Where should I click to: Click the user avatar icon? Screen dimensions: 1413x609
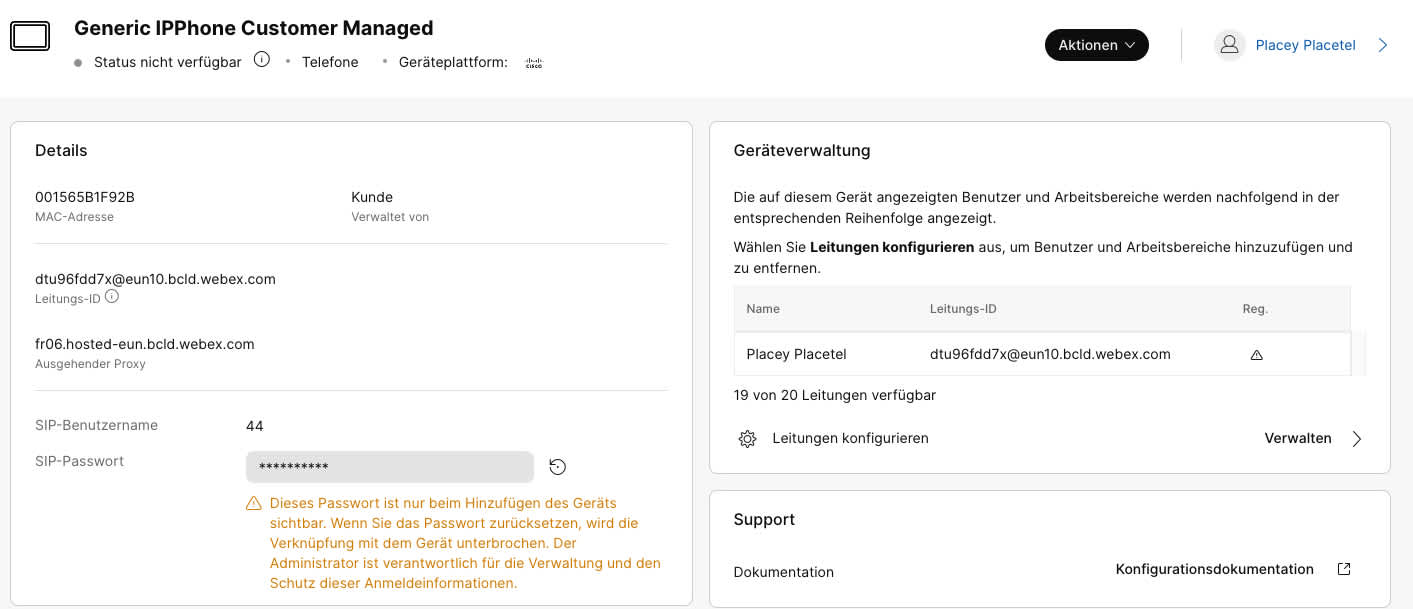point(1229,45)
